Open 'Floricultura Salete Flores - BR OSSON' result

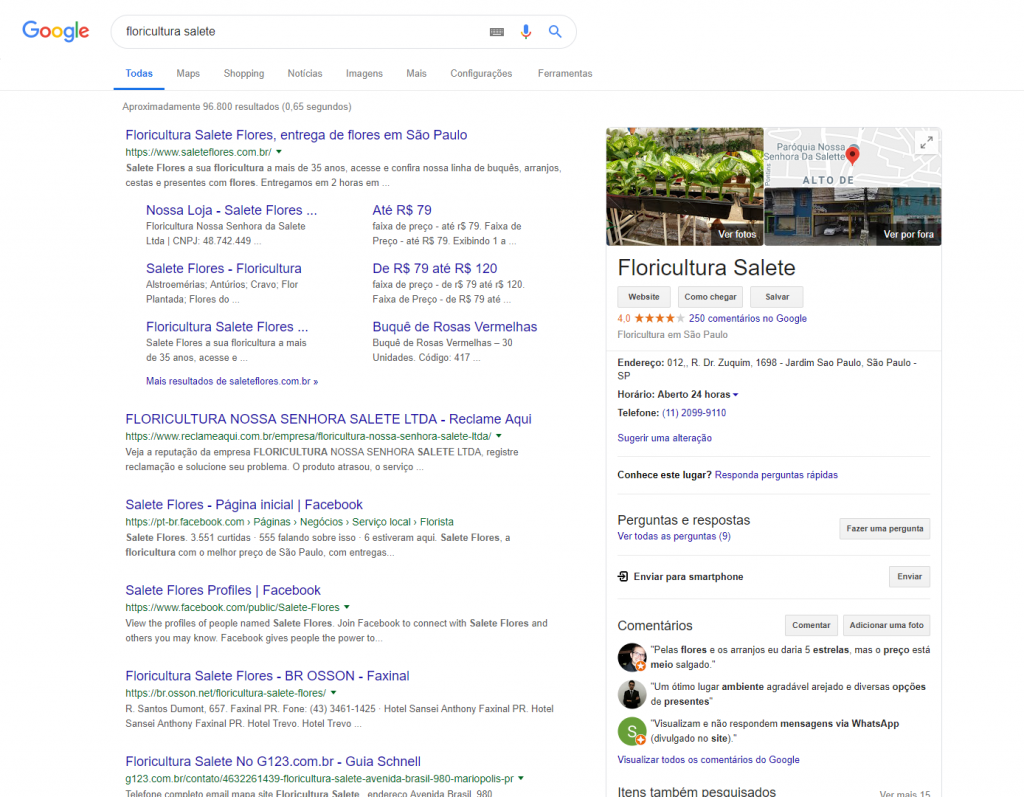click(267, 675)
